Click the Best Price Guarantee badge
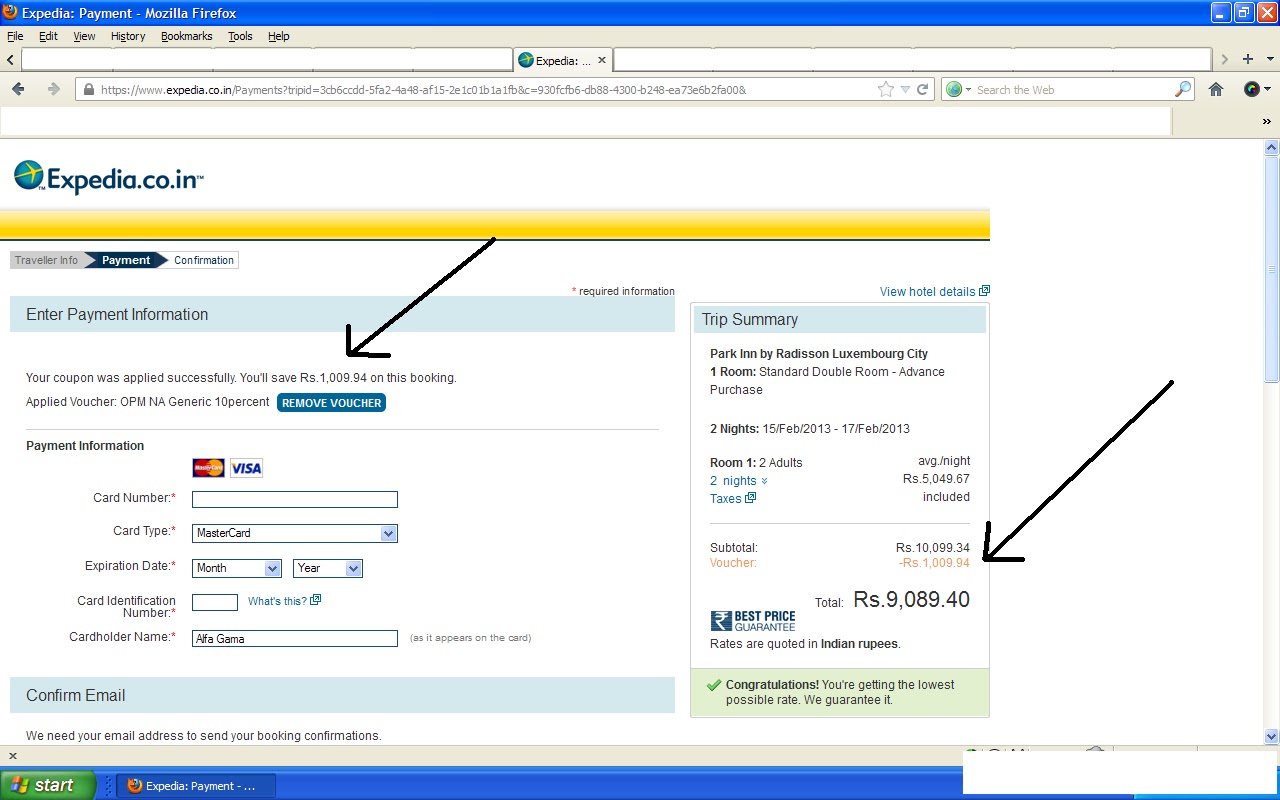Image resolution: width=1280 pixels, height=800 pixels. (x=753, y=621)
